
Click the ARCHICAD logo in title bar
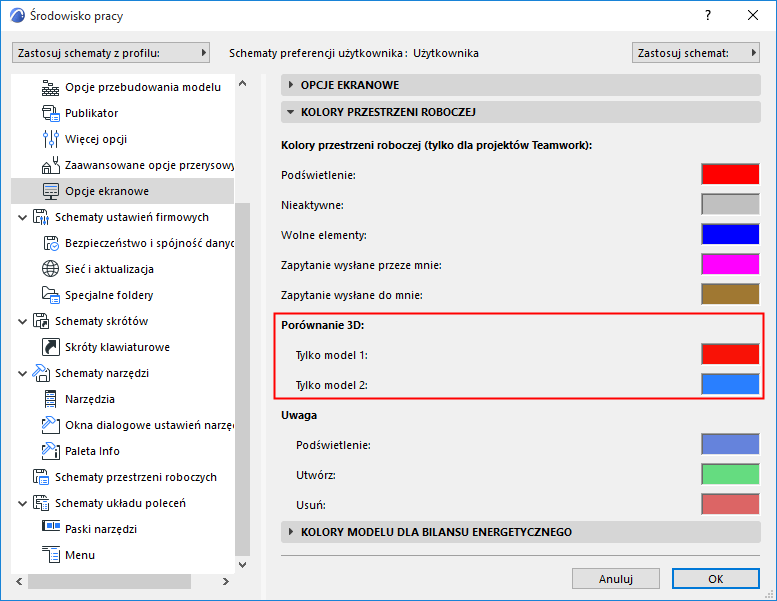tap(17, 15)
